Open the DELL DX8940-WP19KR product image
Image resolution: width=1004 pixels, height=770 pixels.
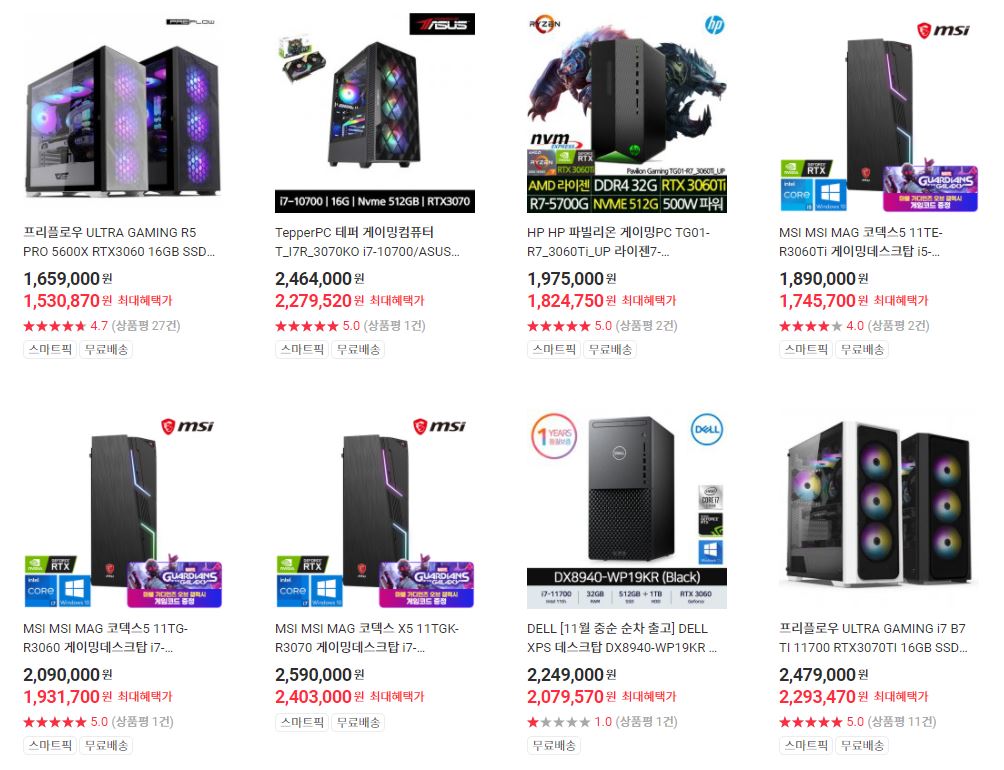(627, 509)
